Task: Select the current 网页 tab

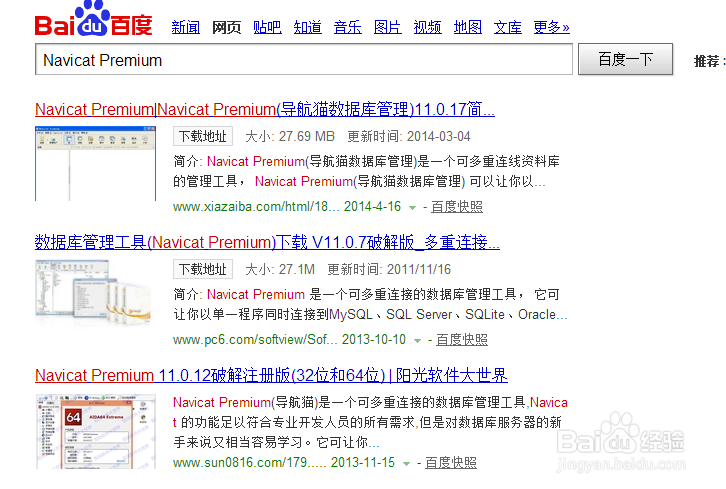Action: pyautogui.click(x=226, y=27)
